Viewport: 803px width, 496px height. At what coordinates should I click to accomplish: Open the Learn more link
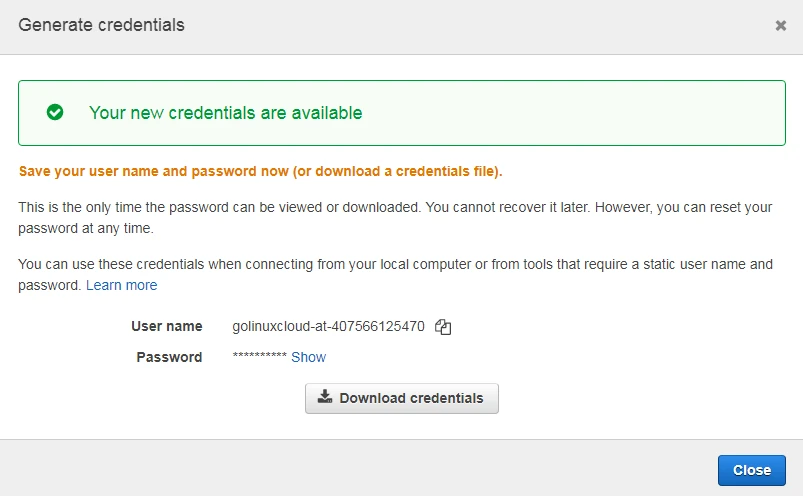[x=121, y=285]
